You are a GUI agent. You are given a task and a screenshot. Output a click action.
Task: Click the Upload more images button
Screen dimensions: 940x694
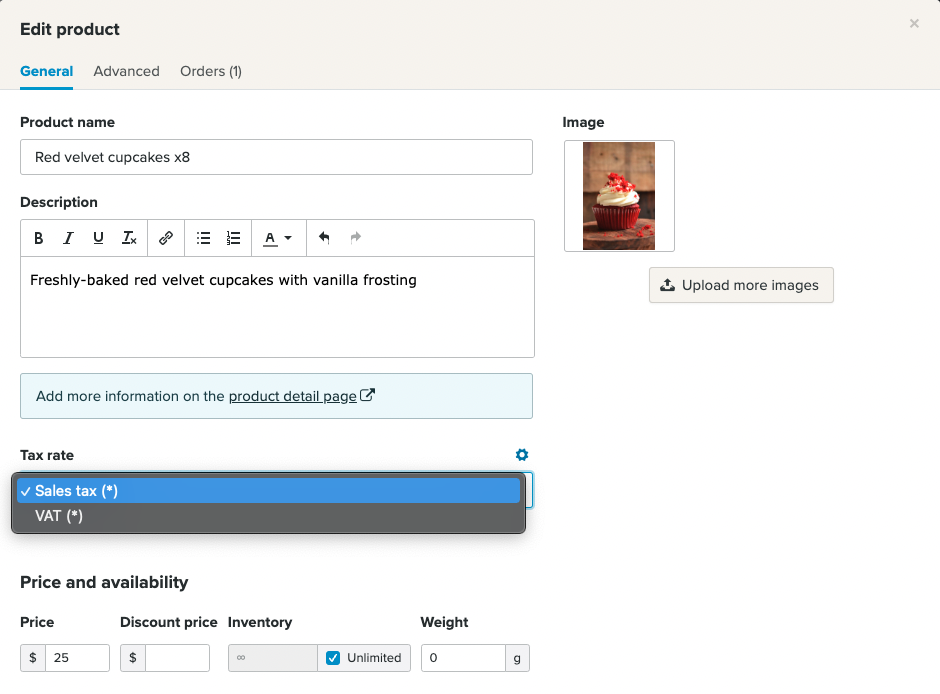[x=741, y=285]
